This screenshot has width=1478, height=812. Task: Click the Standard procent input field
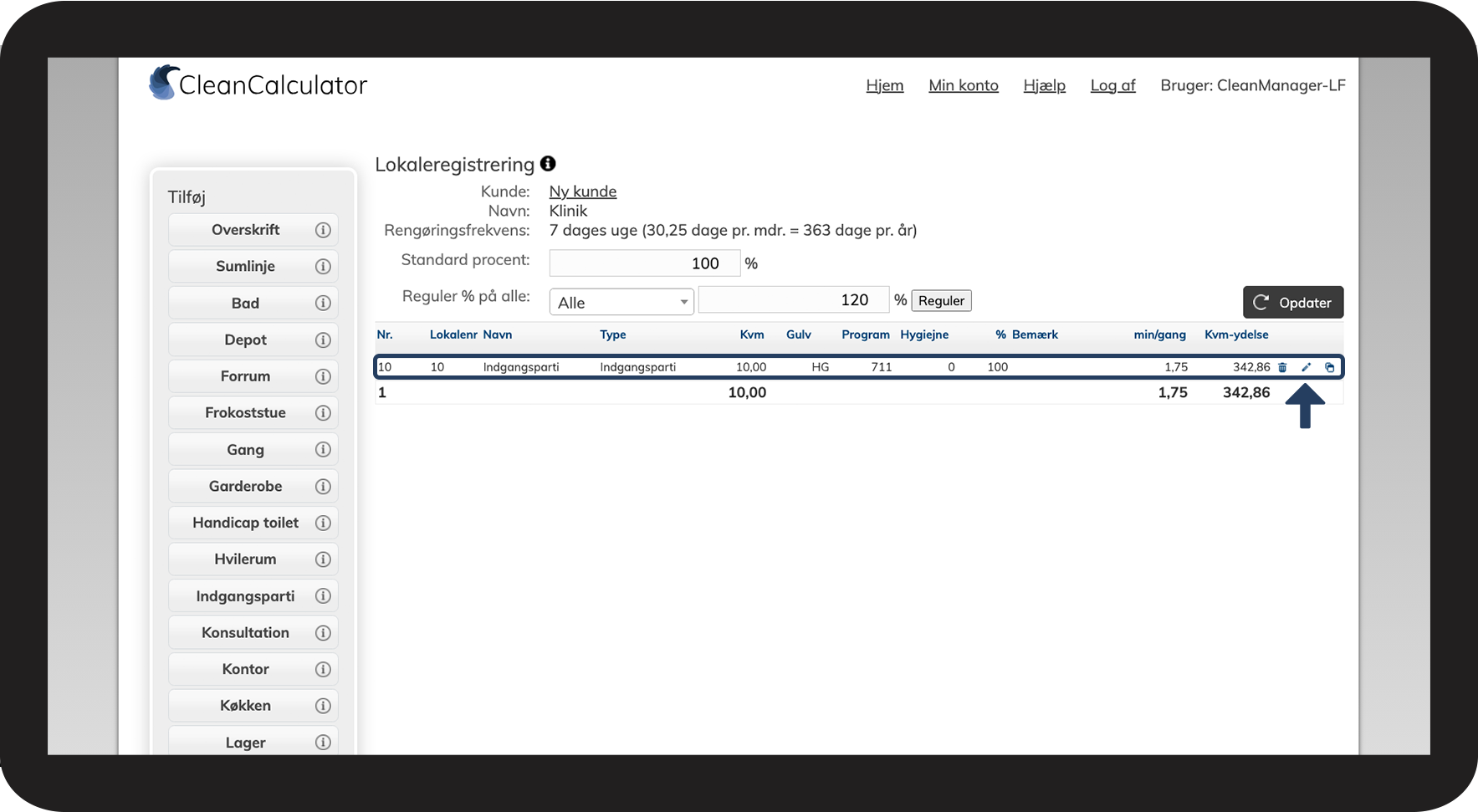point(645,263)
